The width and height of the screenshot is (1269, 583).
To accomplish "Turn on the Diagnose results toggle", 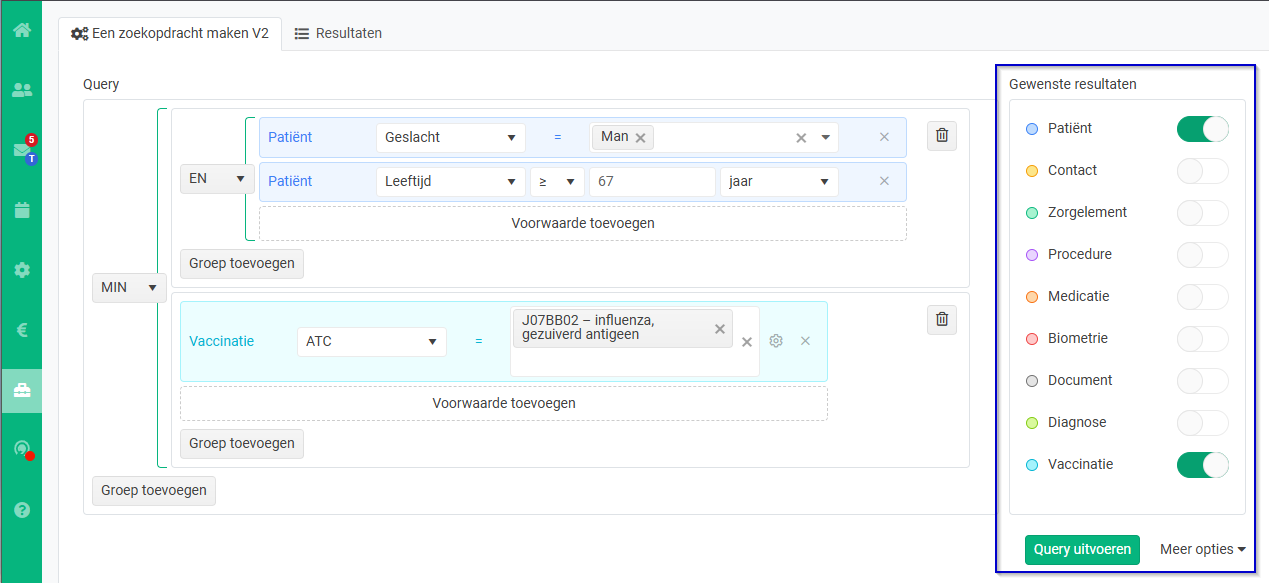I will click(x=1202, y=423).
